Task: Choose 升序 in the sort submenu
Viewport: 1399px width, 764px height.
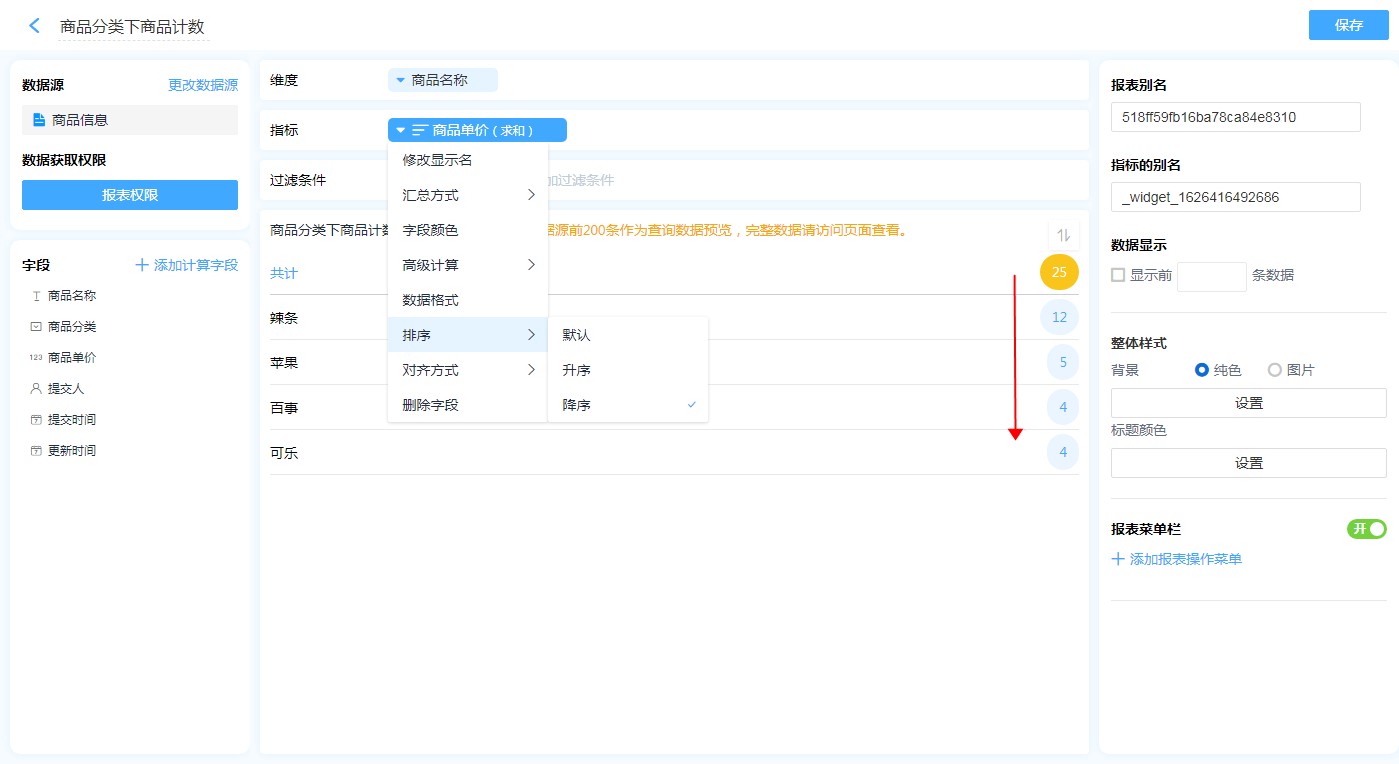Action: 577,370
